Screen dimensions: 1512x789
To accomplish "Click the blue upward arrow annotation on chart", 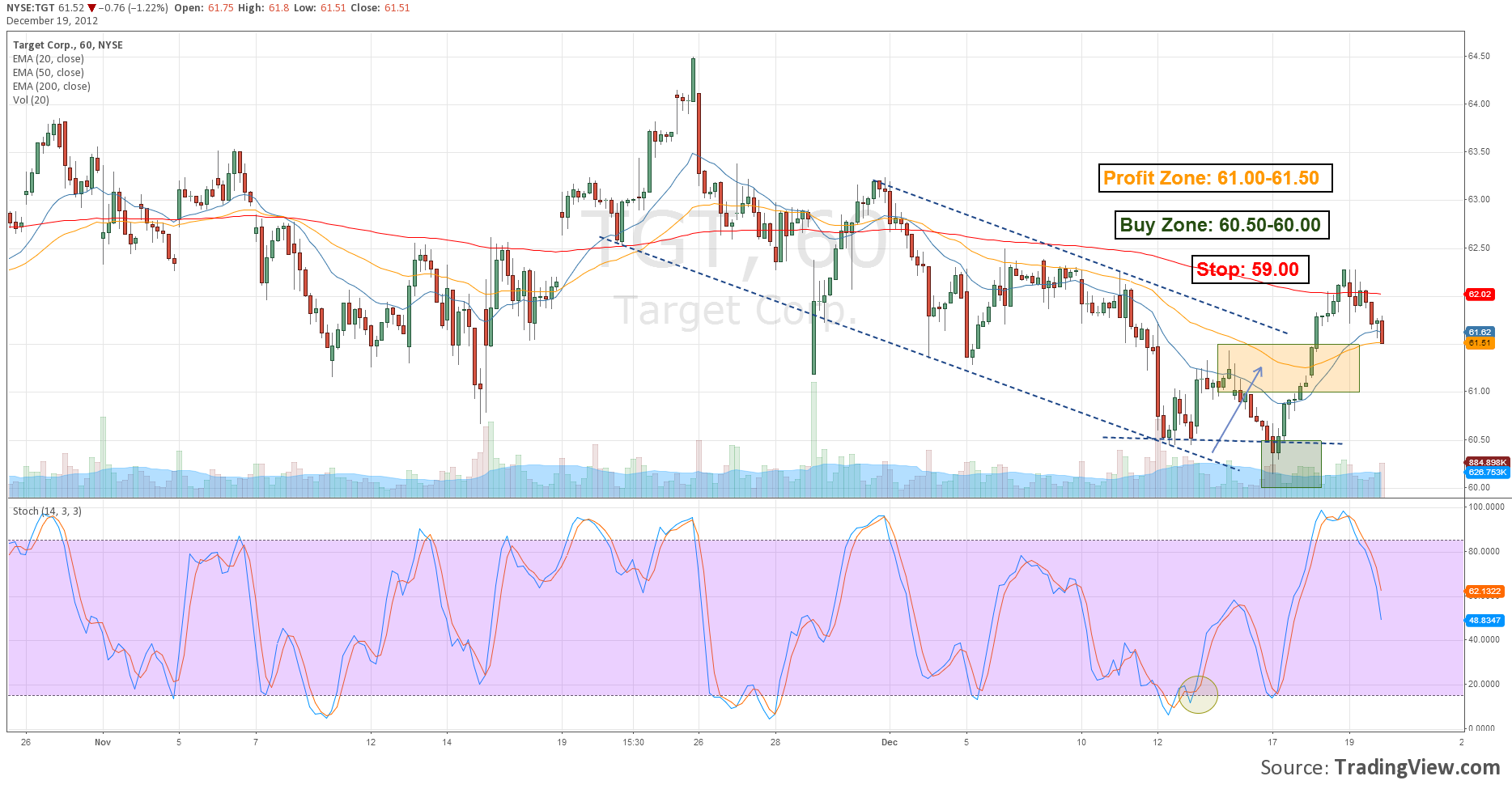I will click(x=1238, y=409).
